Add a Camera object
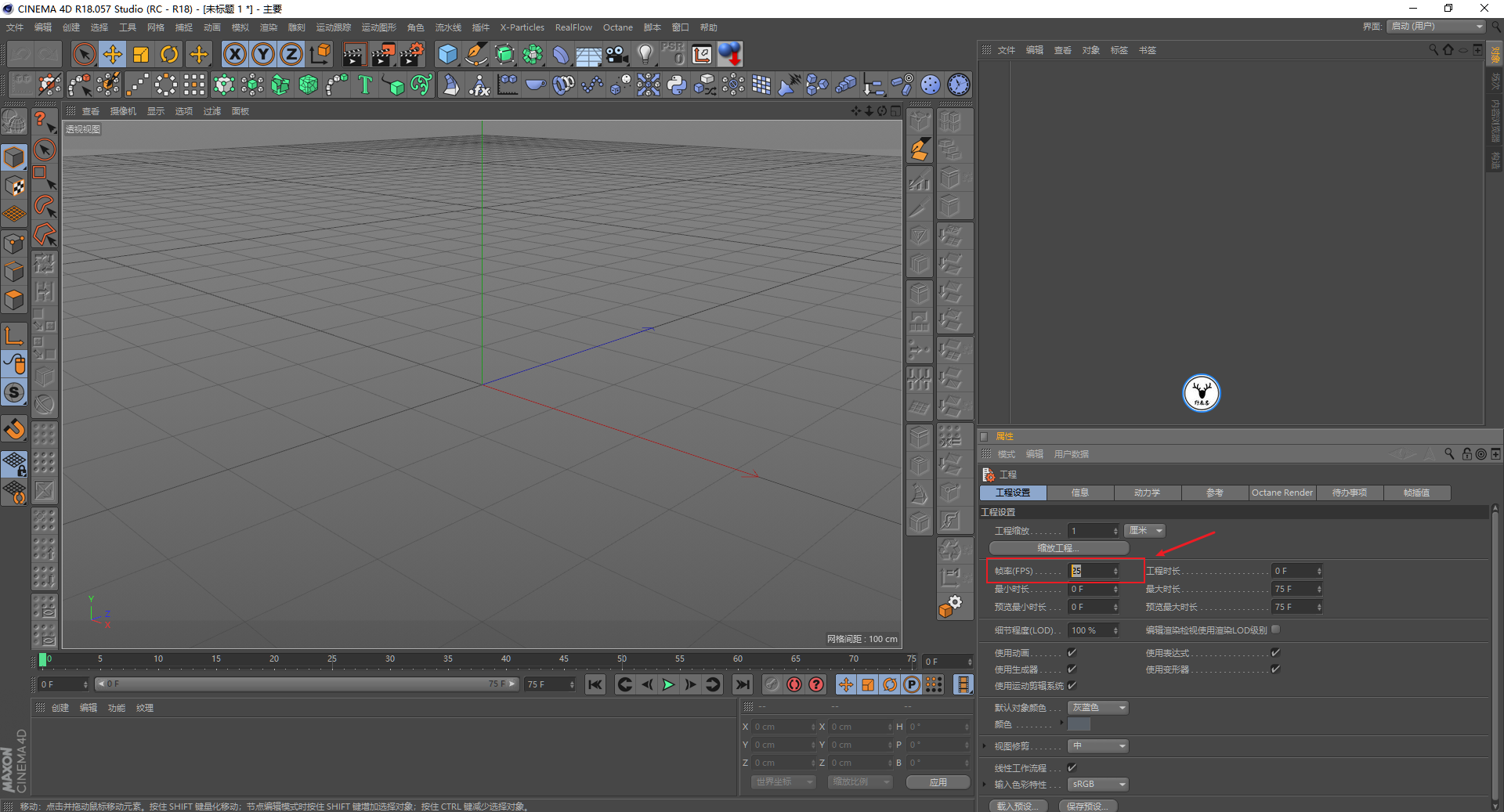1504x812 pixels. coord(617,54)
